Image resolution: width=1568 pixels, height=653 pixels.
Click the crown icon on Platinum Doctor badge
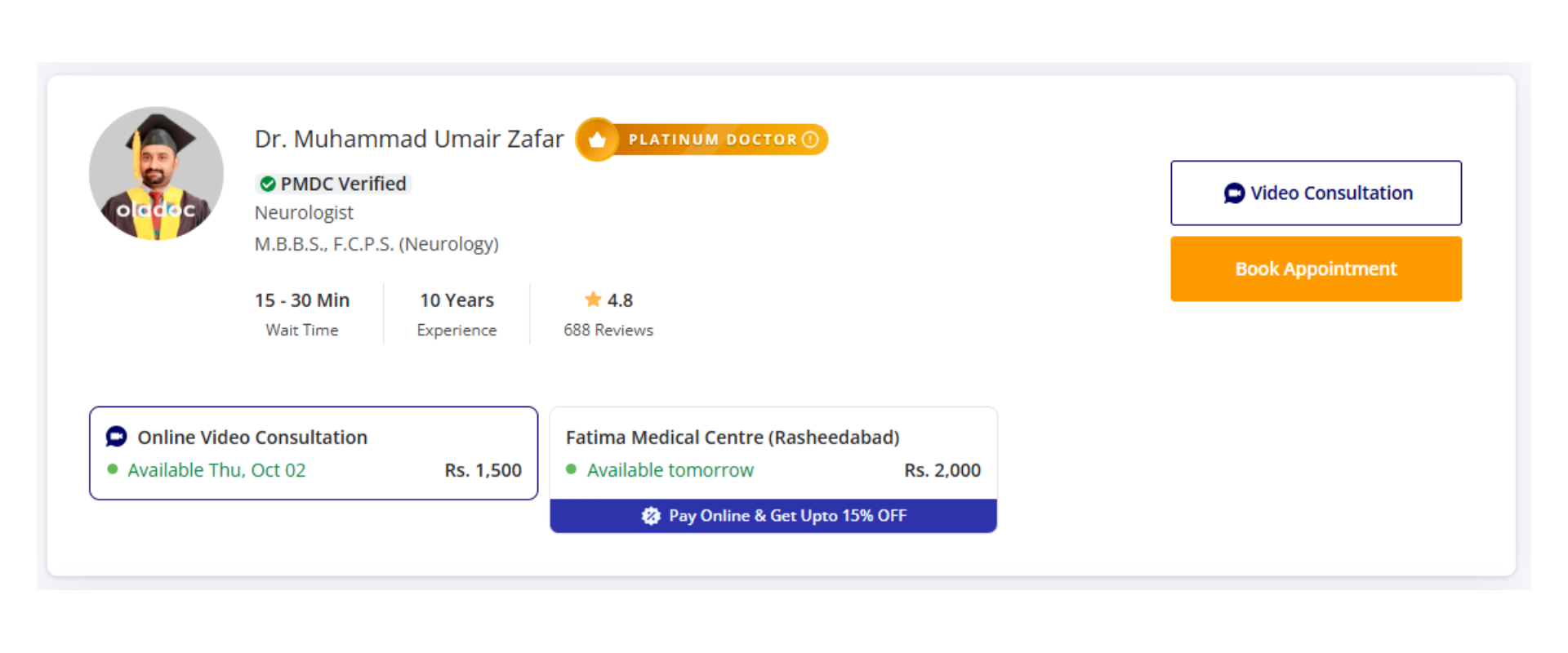[x=597, y=140]
